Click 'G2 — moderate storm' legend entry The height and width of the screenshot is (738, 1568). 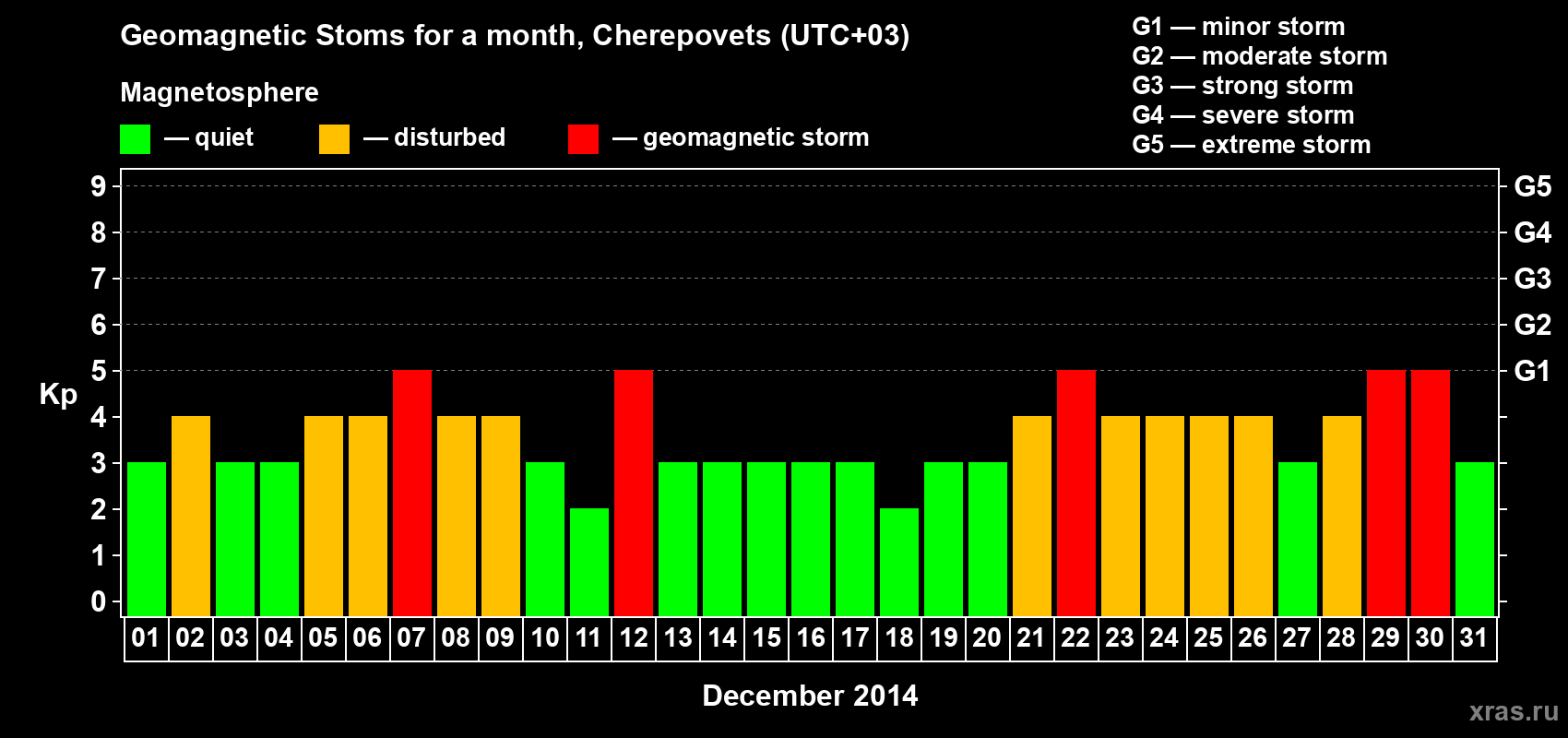[x=1259, y=56]
